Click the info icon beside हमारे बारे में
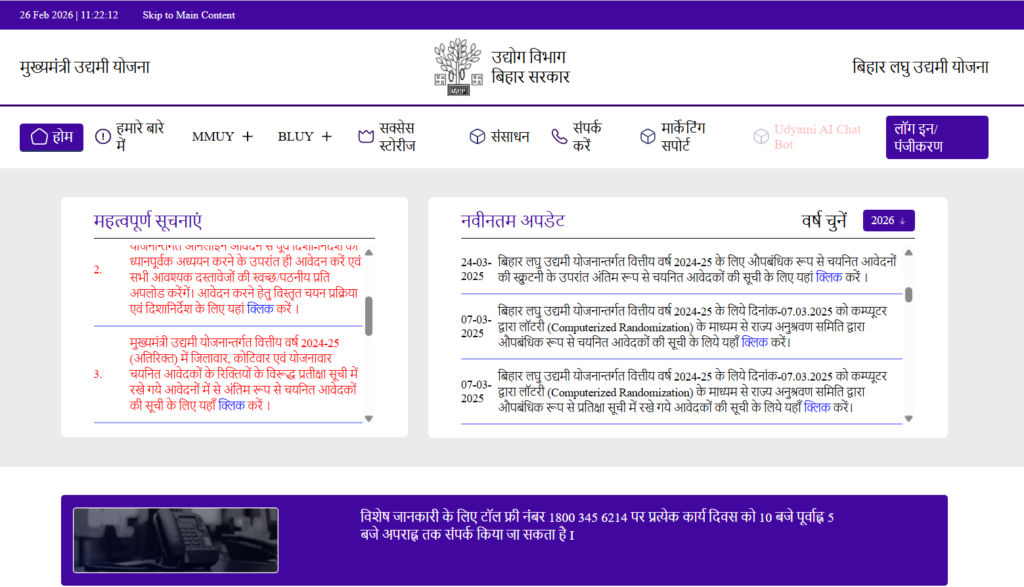Viewport: 1024px width, 587px height. pyautogui.click(x=103, y=137)
